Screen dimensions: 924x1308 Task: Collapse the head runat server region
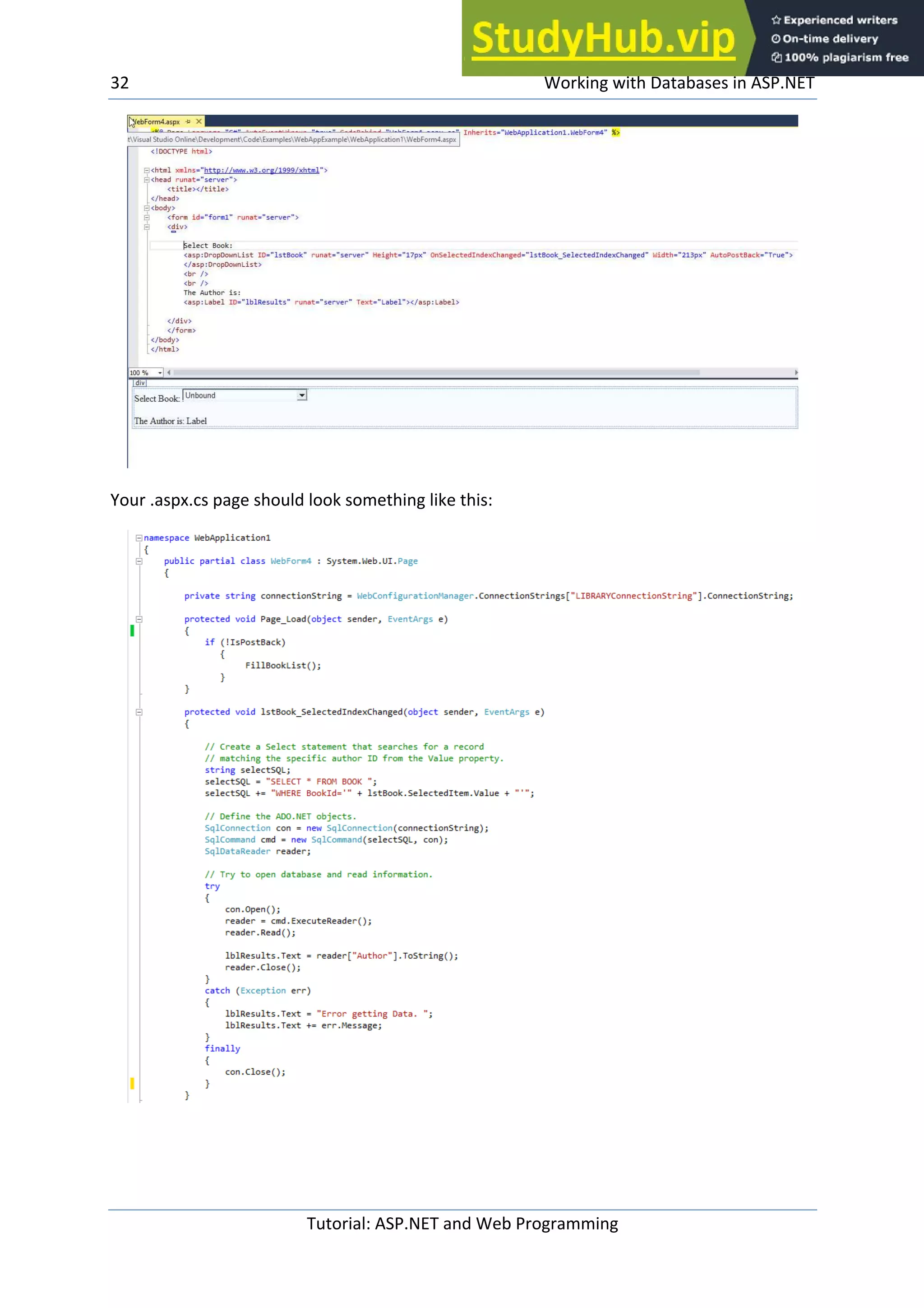click(x=146, y=180)
